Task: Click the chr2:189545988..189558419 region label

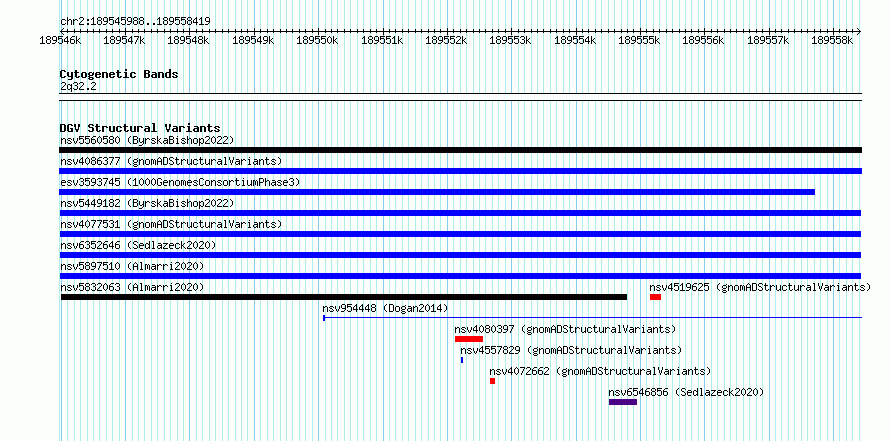Action: 136,21
